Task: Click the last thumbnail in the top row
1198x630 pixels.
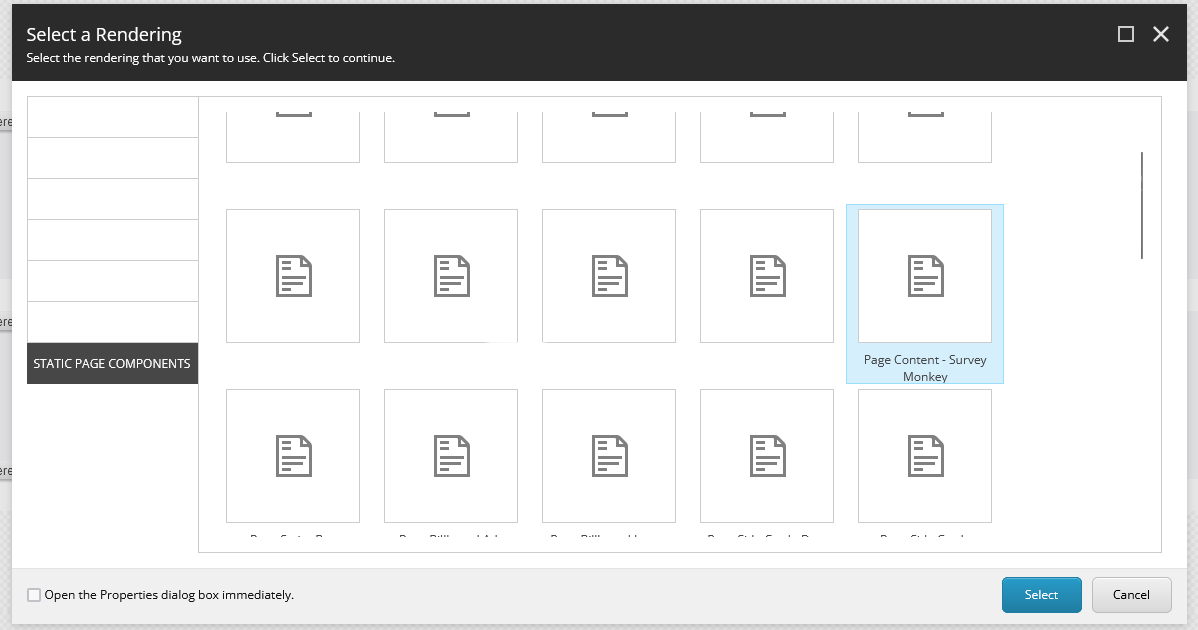Action: tap(924, 130)
